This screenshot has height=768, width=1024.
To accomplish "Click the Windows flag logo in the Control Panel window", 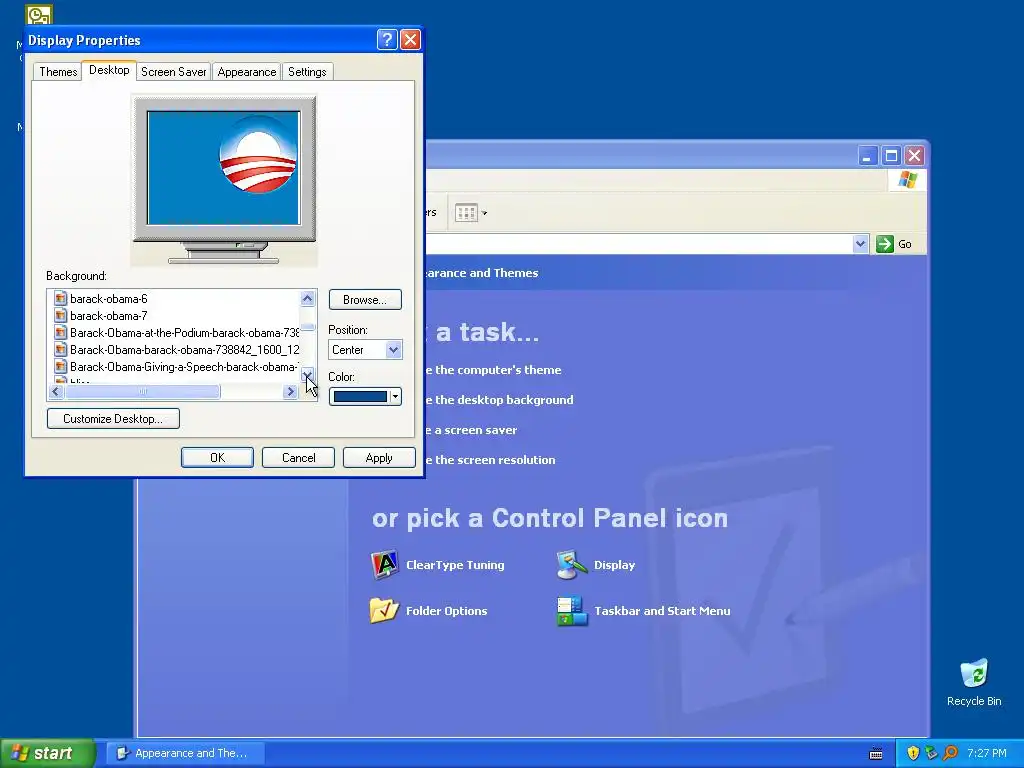I will coord(907,180).
